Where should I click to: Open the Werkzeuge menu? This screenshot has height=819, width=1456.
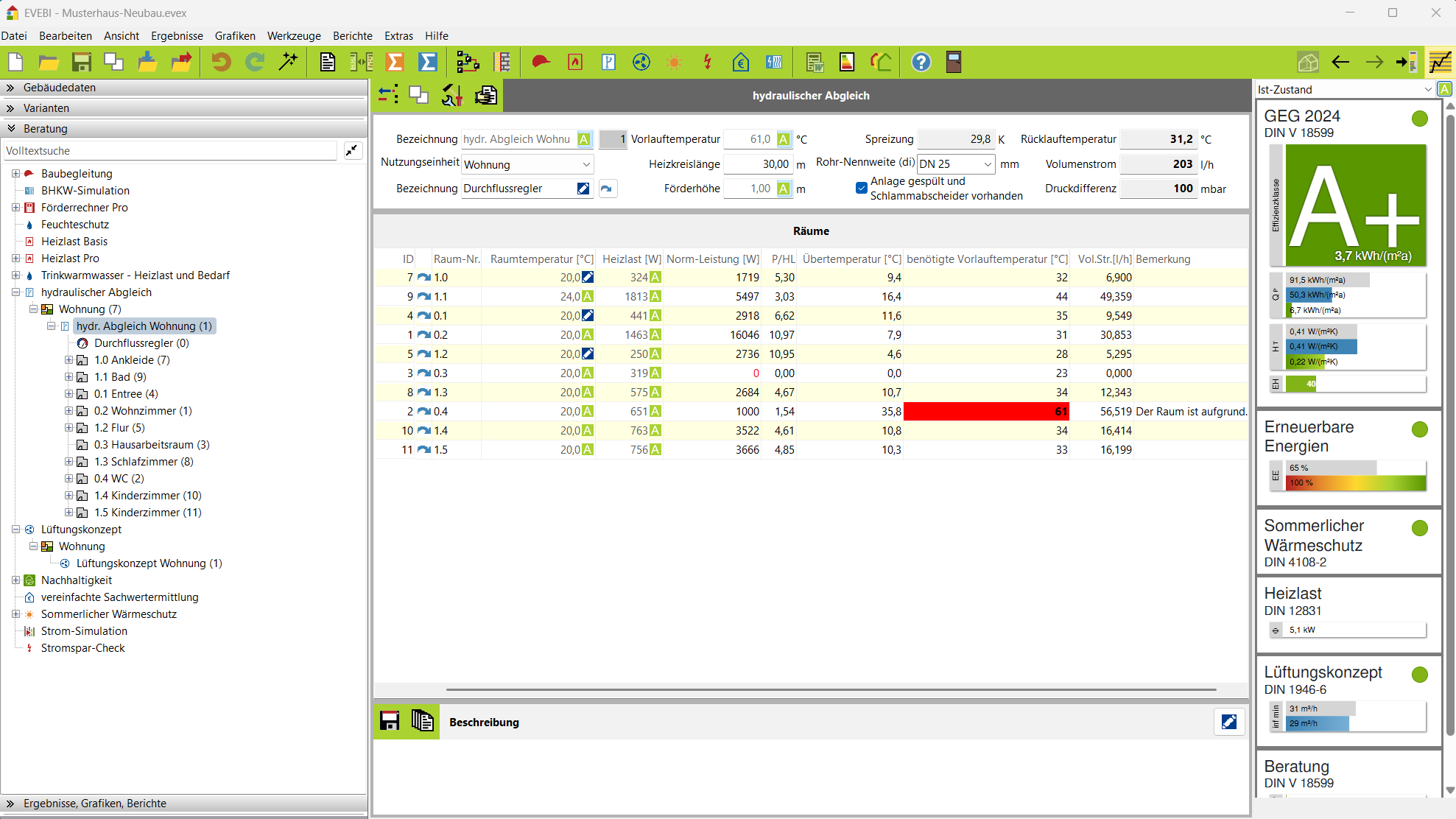pyautogui.click(x=294, y=36)
